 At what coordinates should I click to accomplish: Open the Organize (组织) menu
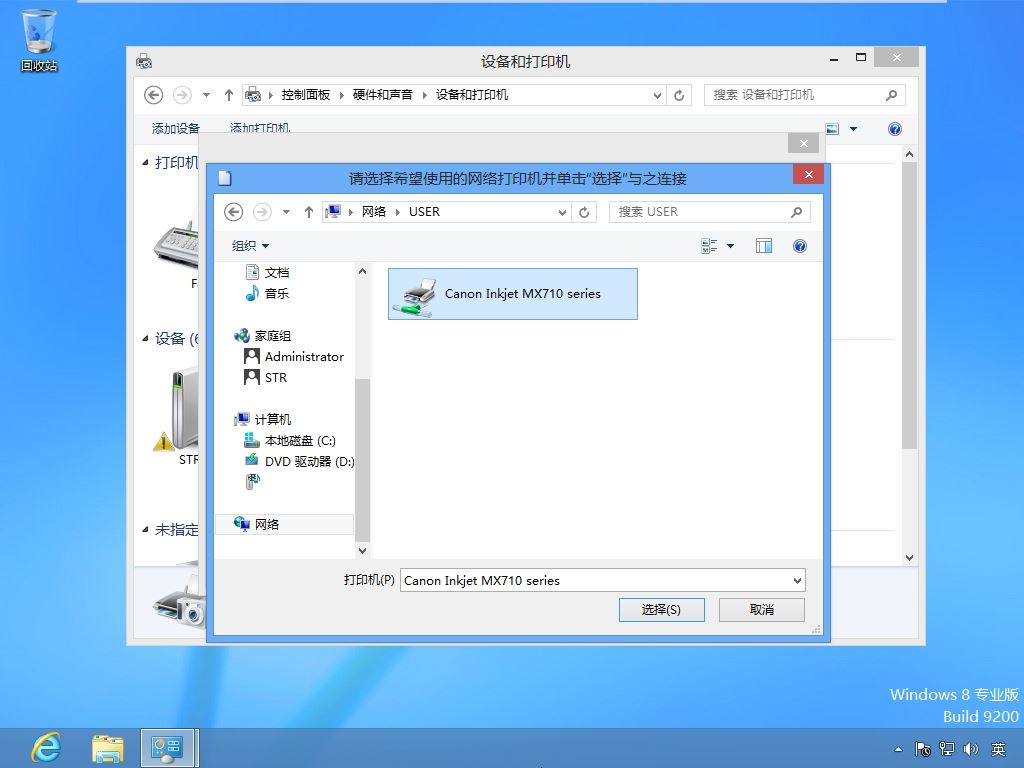click(x=250, y=246)
